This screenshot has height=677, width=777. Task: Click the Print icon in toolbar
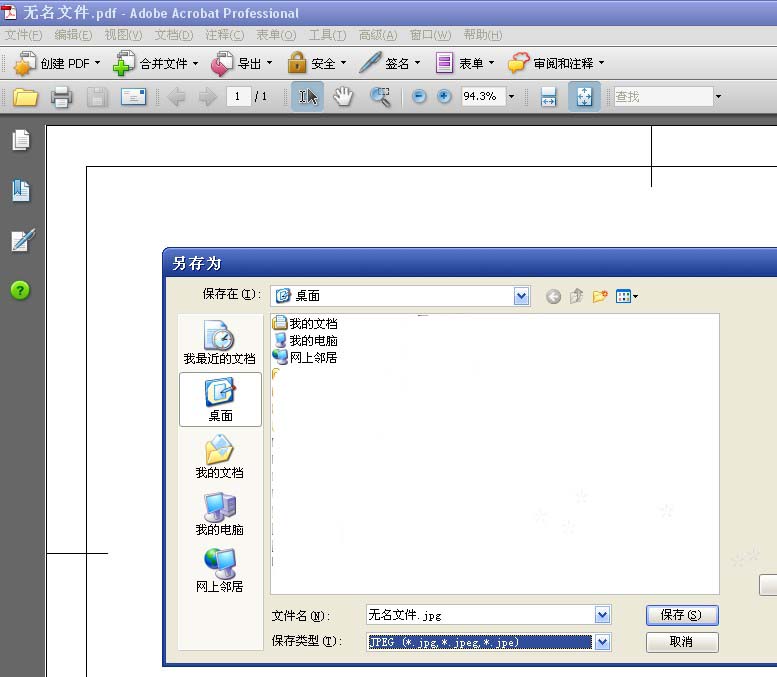point(61,97)
